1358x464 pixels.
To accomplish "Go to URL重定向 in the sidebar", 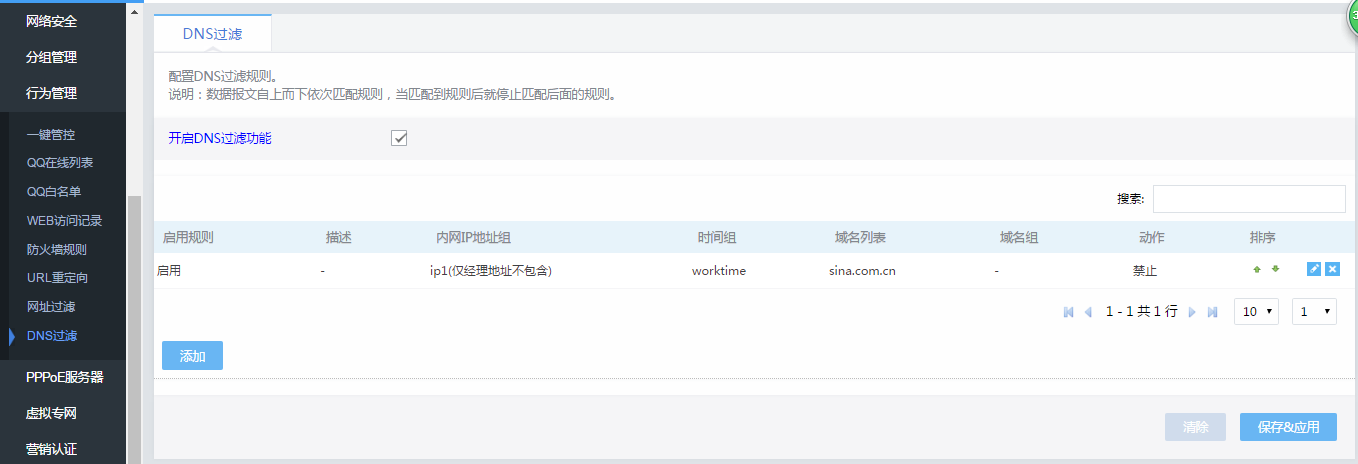I will pos(57,277).
